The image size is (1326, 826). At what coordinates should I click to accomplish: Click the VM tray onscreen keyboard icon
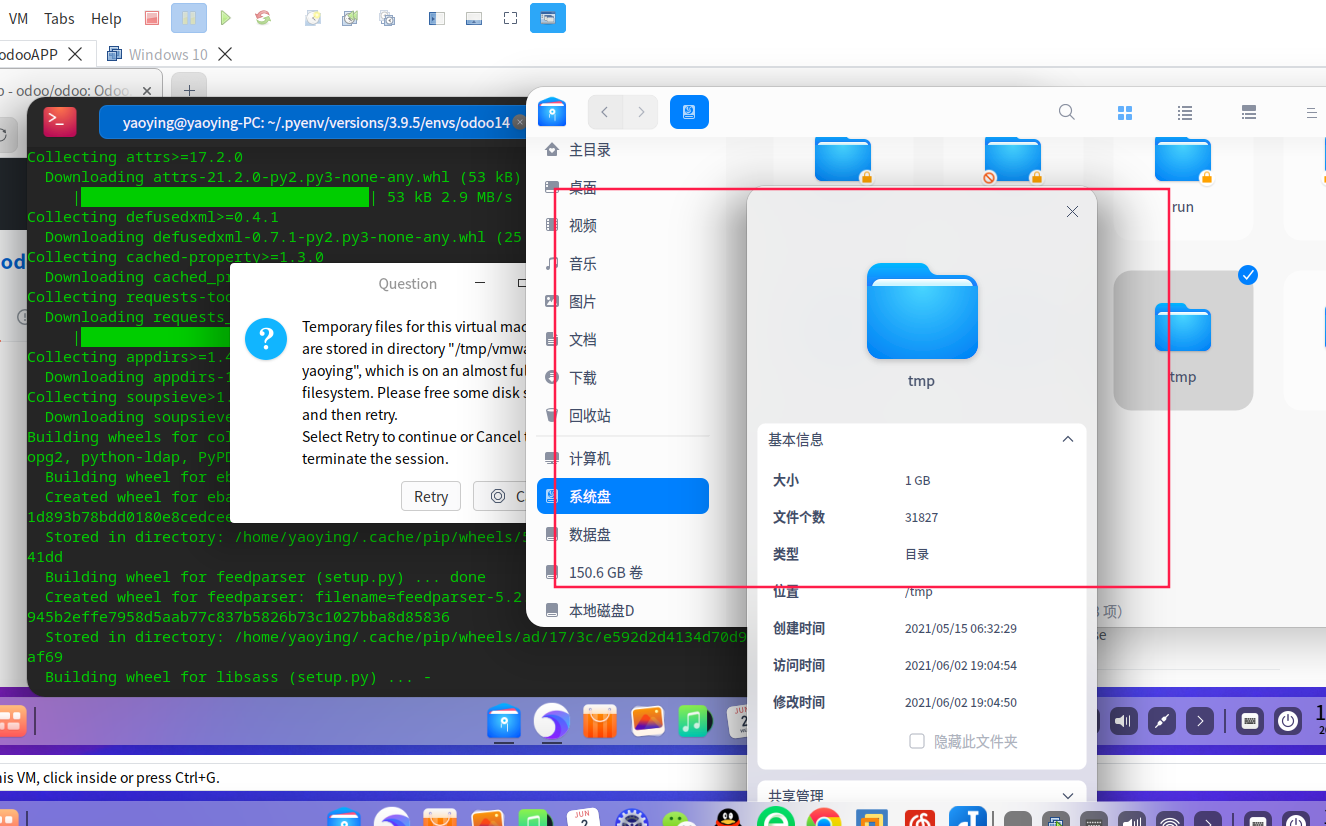[x=1248, y=721]
